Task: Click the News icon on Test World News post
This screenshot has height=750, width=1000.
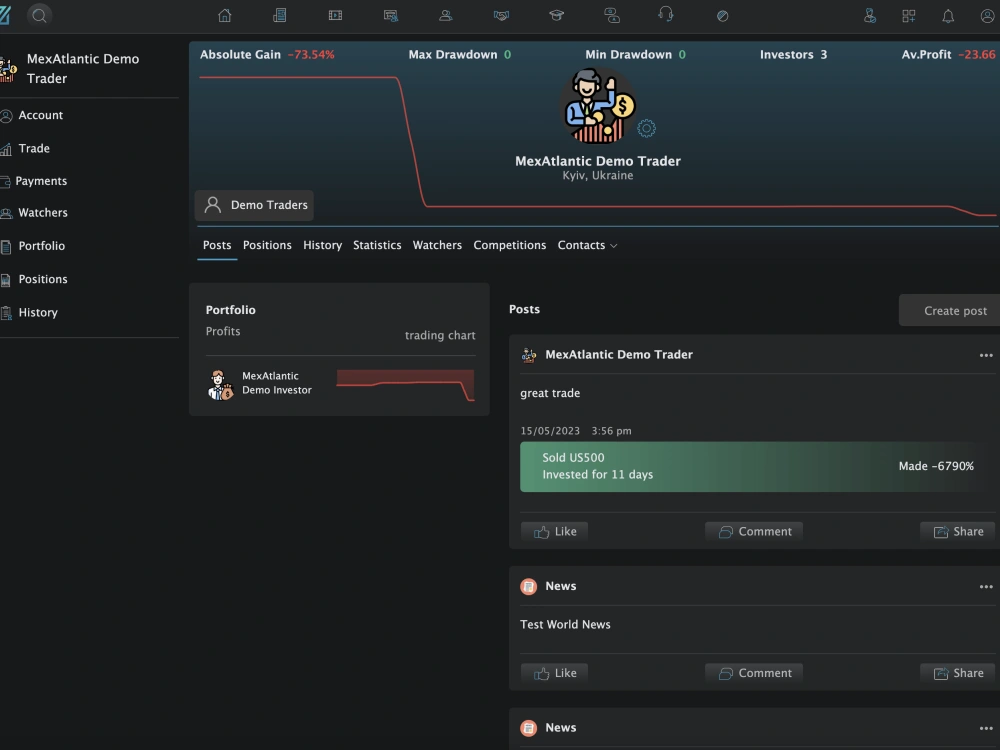Action: 529,587
